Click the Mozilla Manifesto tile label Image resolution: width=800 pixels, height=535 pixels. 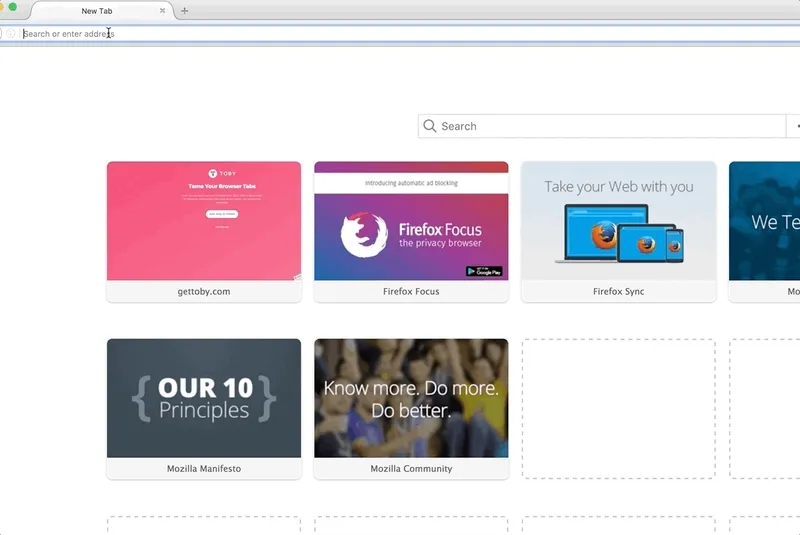[x=204, y=469]
